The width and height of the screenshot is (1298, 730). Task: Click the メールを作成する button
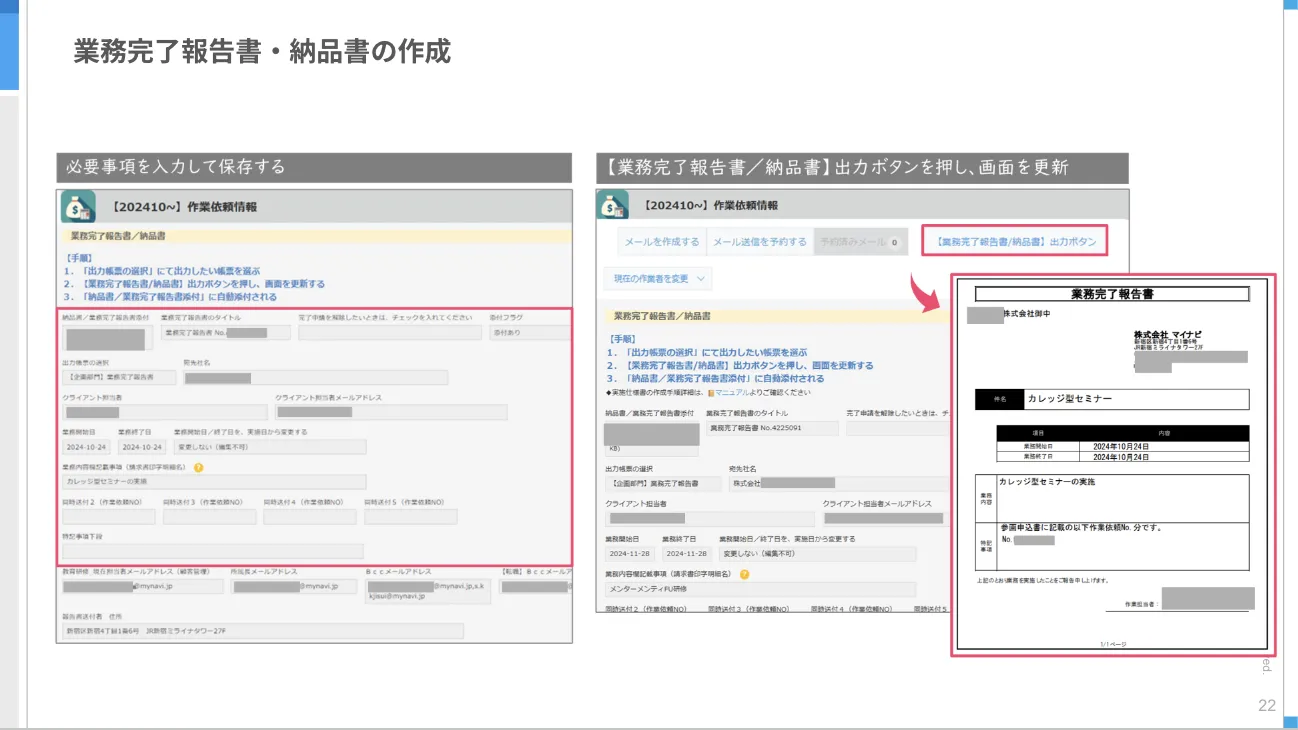coord(662,242)
